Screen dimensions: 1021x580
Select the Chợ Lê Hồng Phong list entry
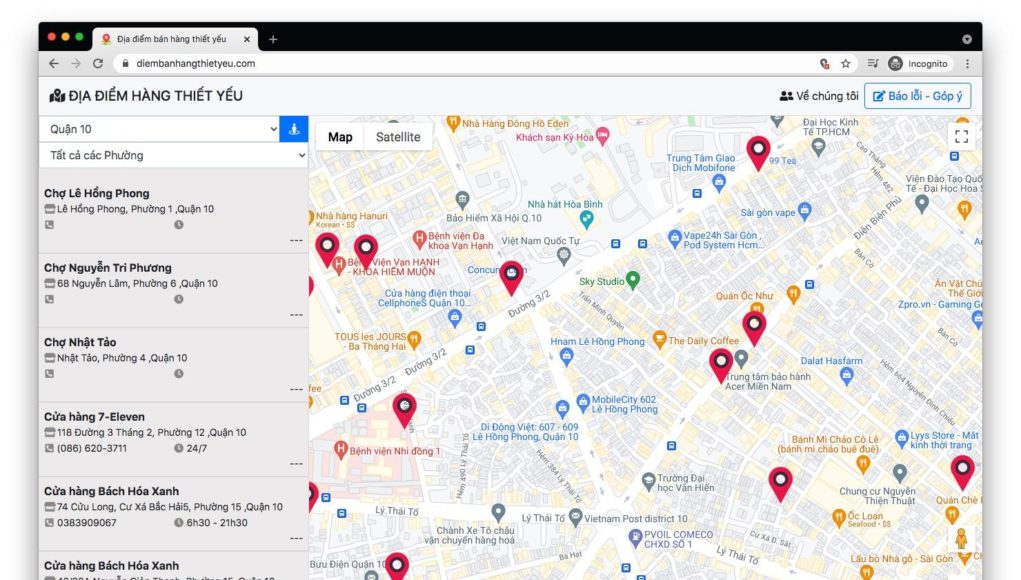coord(173,215)
